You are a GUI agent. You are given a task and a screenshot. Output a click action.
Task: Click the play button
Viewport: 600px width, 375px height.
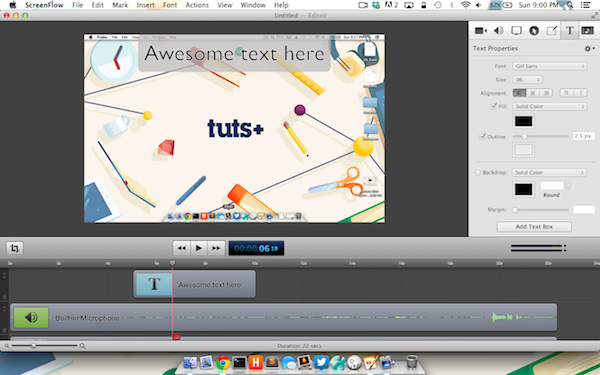coord(199,248)
